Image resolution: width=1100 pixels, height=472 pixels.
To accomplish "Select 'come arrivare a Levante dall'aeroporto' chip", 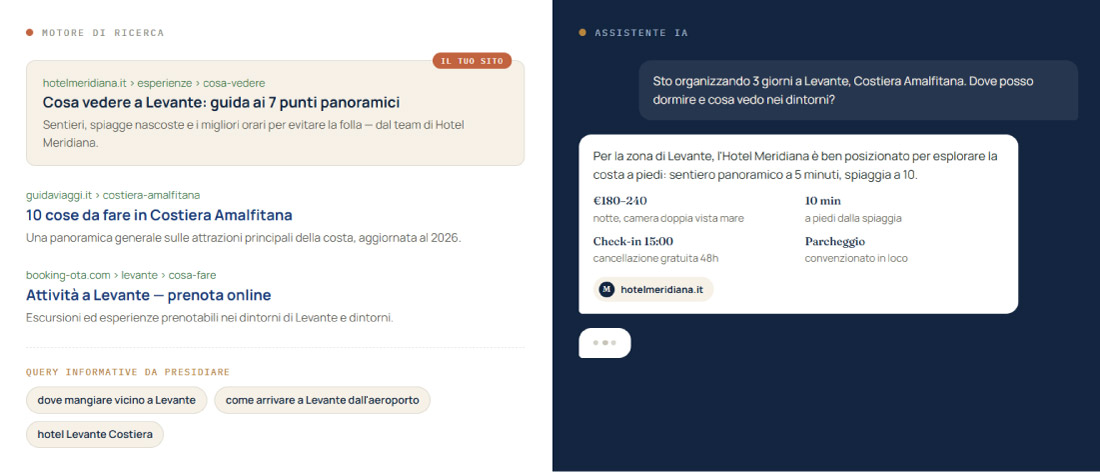I will click(322, 400).
